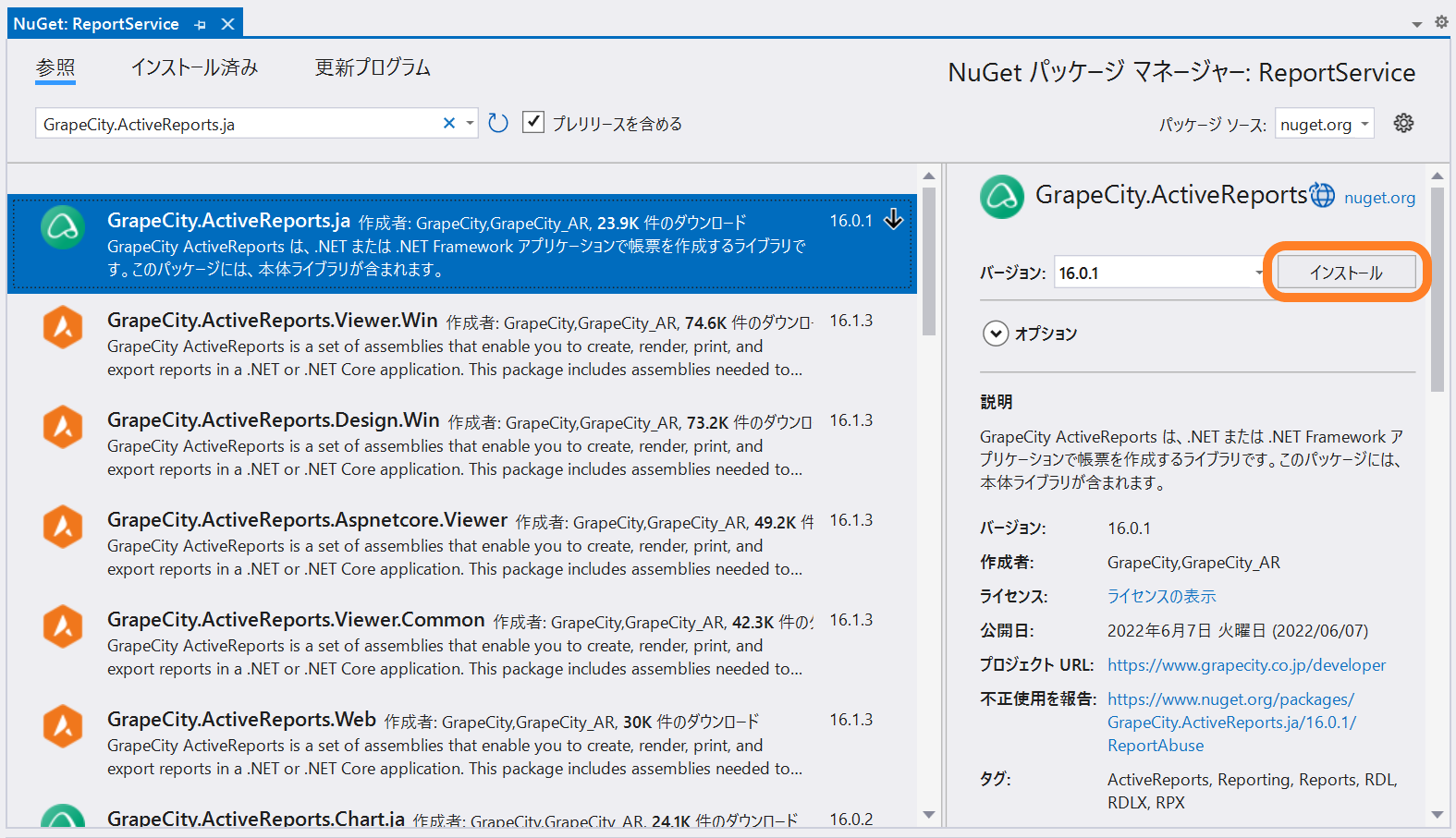1456x838 pixels.
Task: Click version 16.1.3 of Viewer.Win package
Action: point(851,321)
